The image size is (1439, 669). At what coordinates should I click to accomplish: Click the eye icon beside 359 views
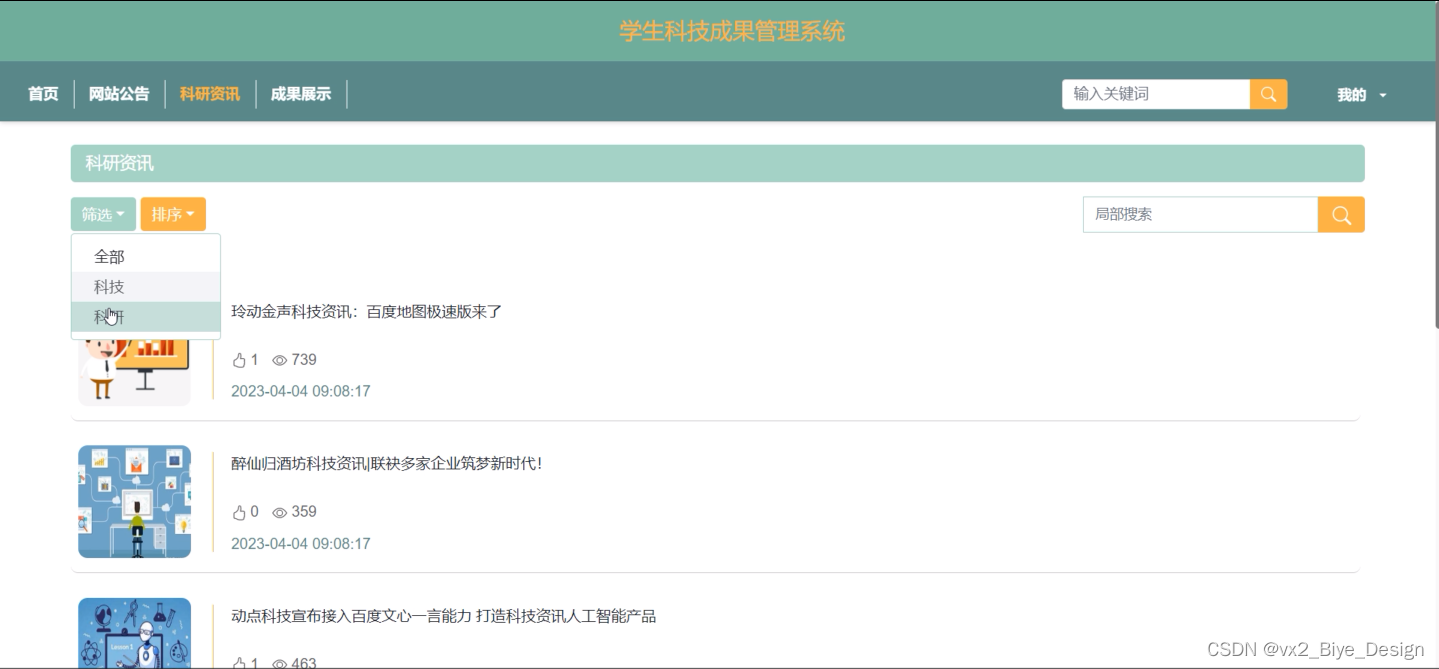pos(280,512)
